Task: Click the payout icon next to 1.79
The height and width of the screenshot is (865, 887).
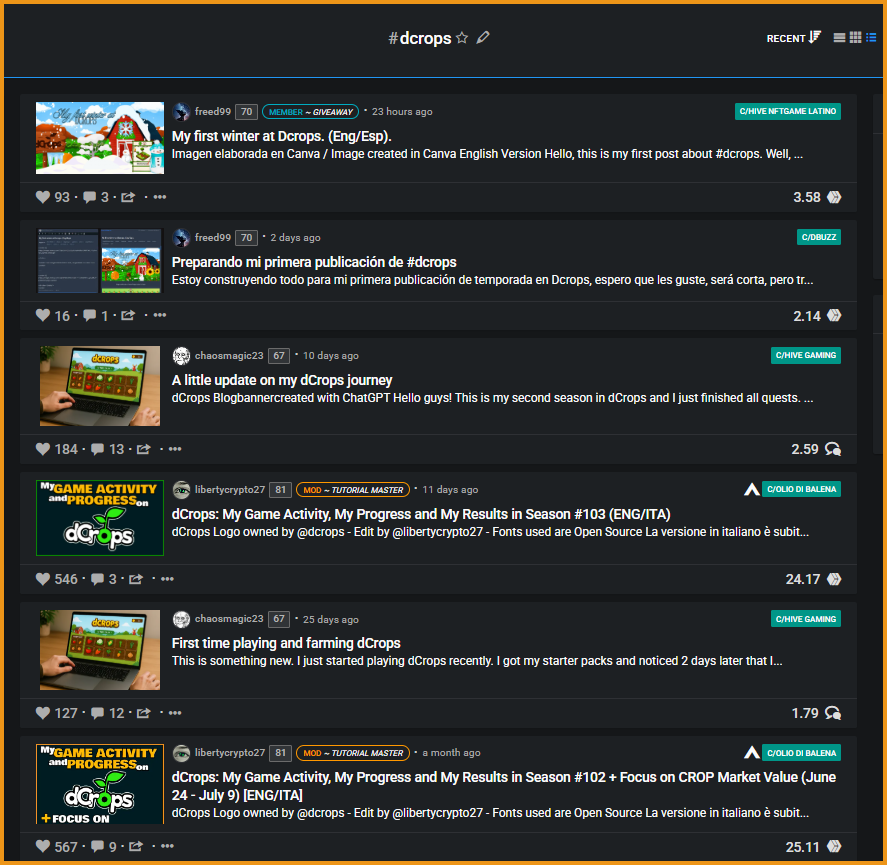Action: (833, 713)
